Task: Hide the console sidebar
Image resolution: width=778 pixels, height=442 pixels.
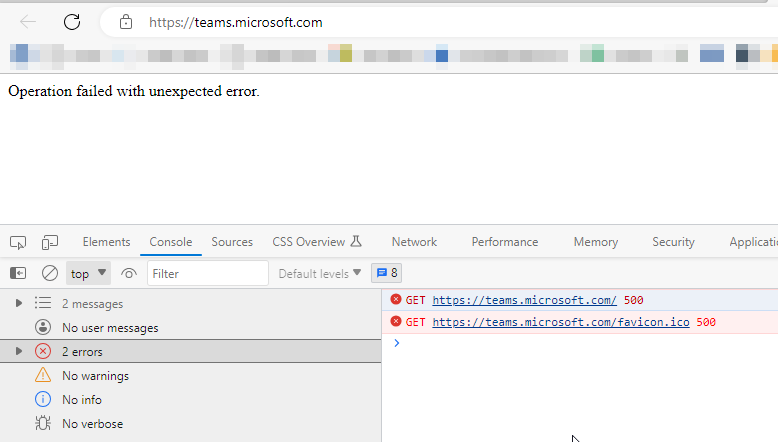Action: 18,273
